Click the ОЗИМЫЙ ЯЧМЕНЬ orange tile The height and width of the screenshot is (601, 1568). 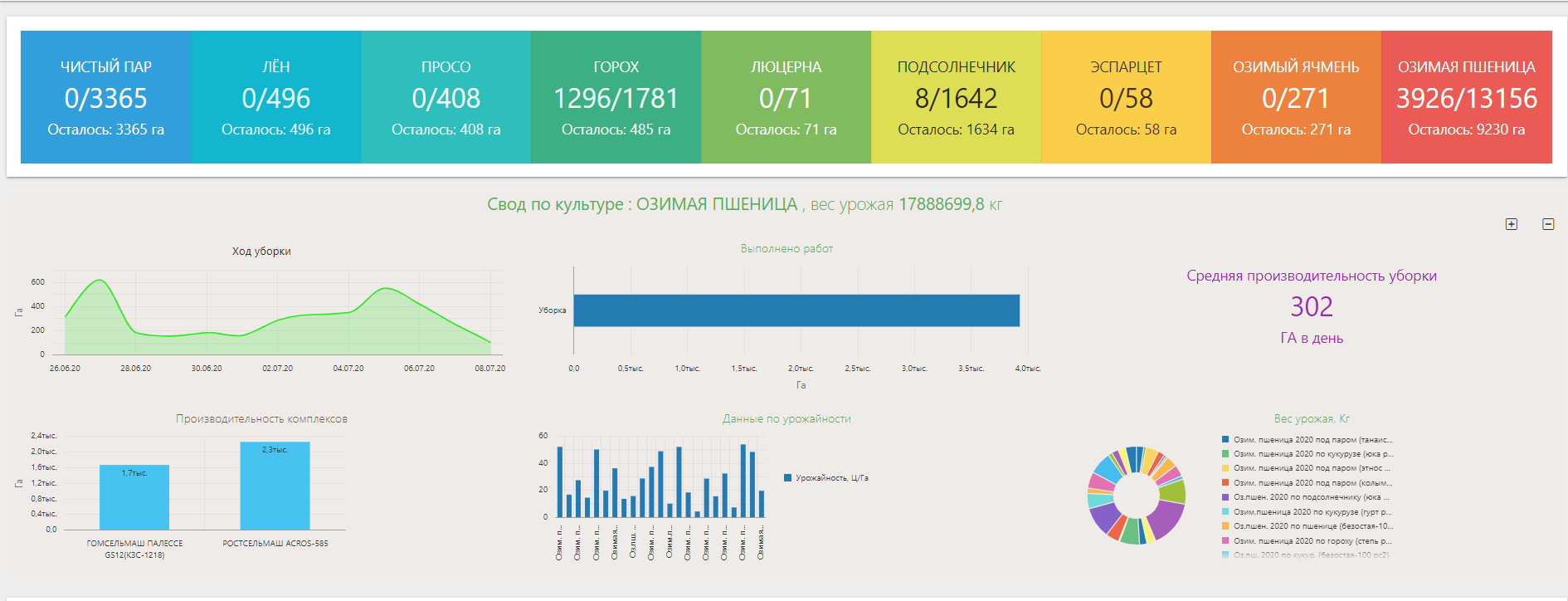point(1296,97)
